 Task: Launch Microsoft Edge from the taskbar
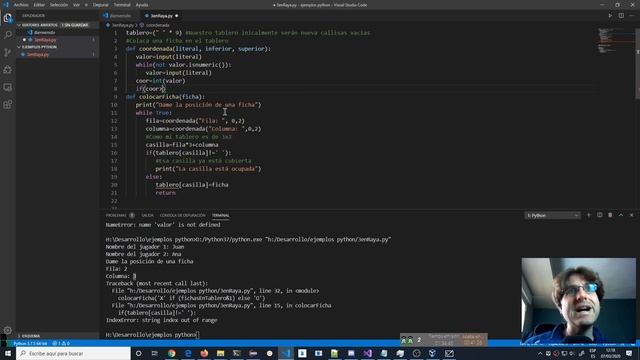[x=188, y=353]
